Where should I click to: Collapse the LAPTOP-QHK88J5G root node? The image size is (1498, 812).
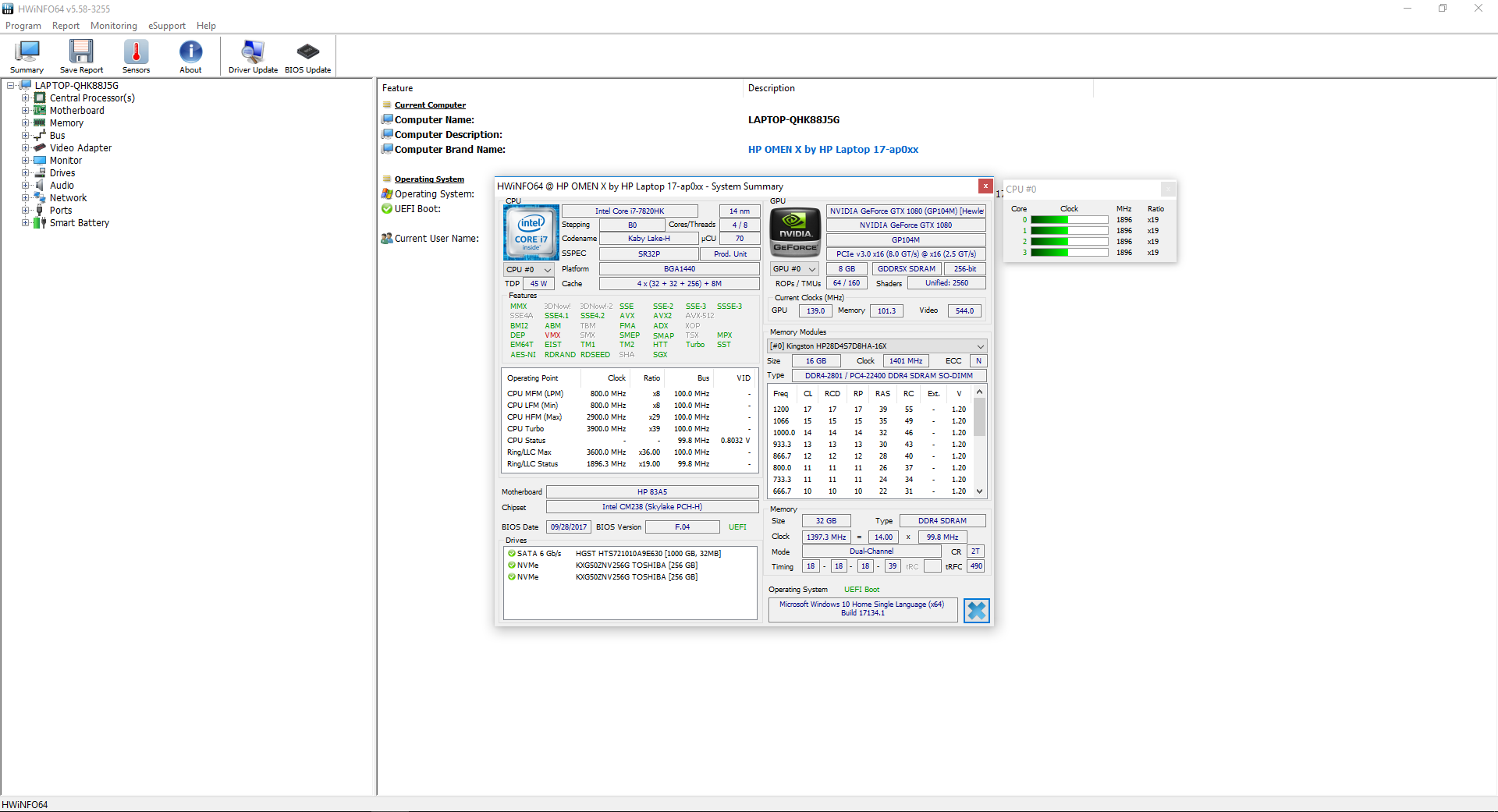[11, 86]
